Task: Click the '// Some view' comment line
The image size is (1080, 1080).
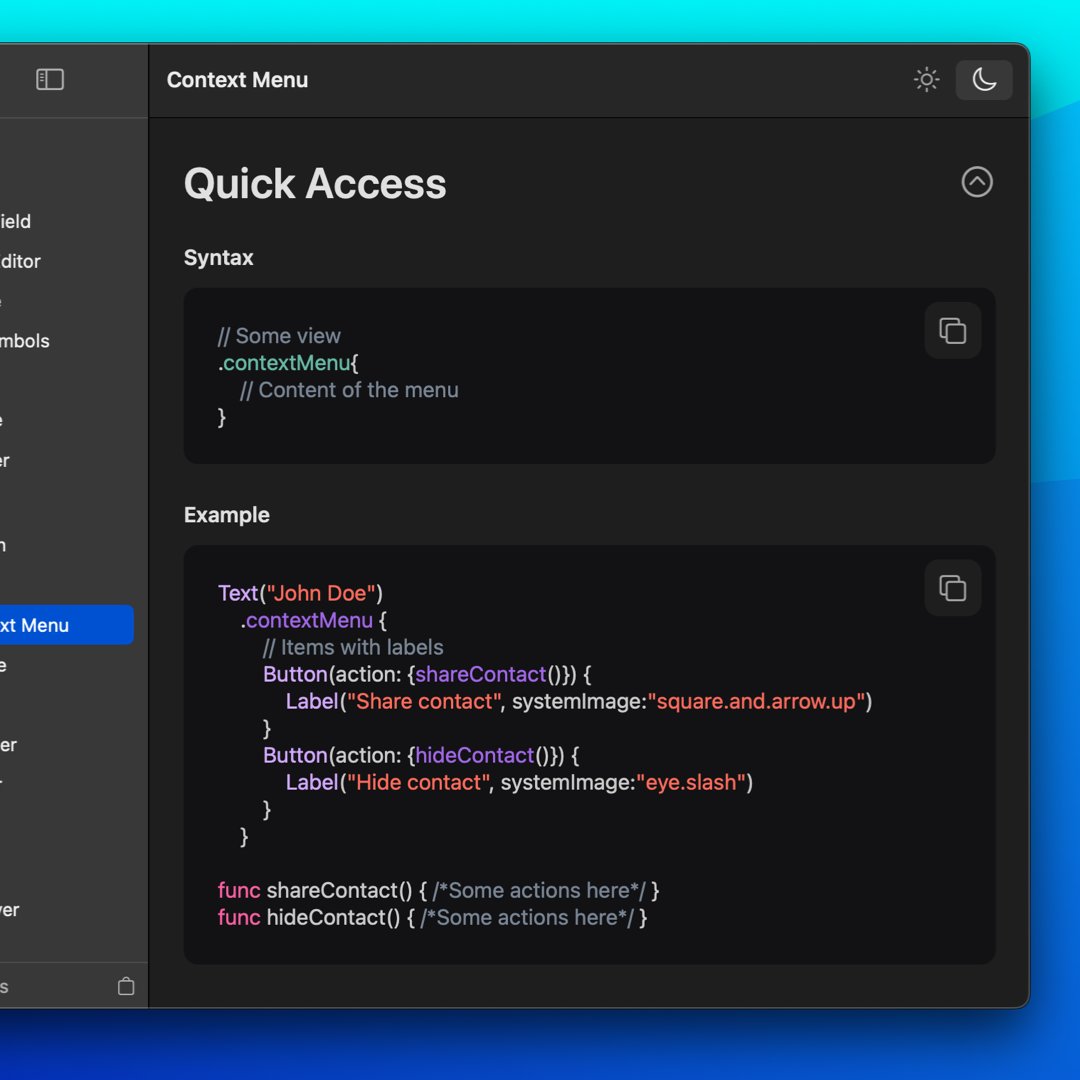Action: [x=279, y=335]
